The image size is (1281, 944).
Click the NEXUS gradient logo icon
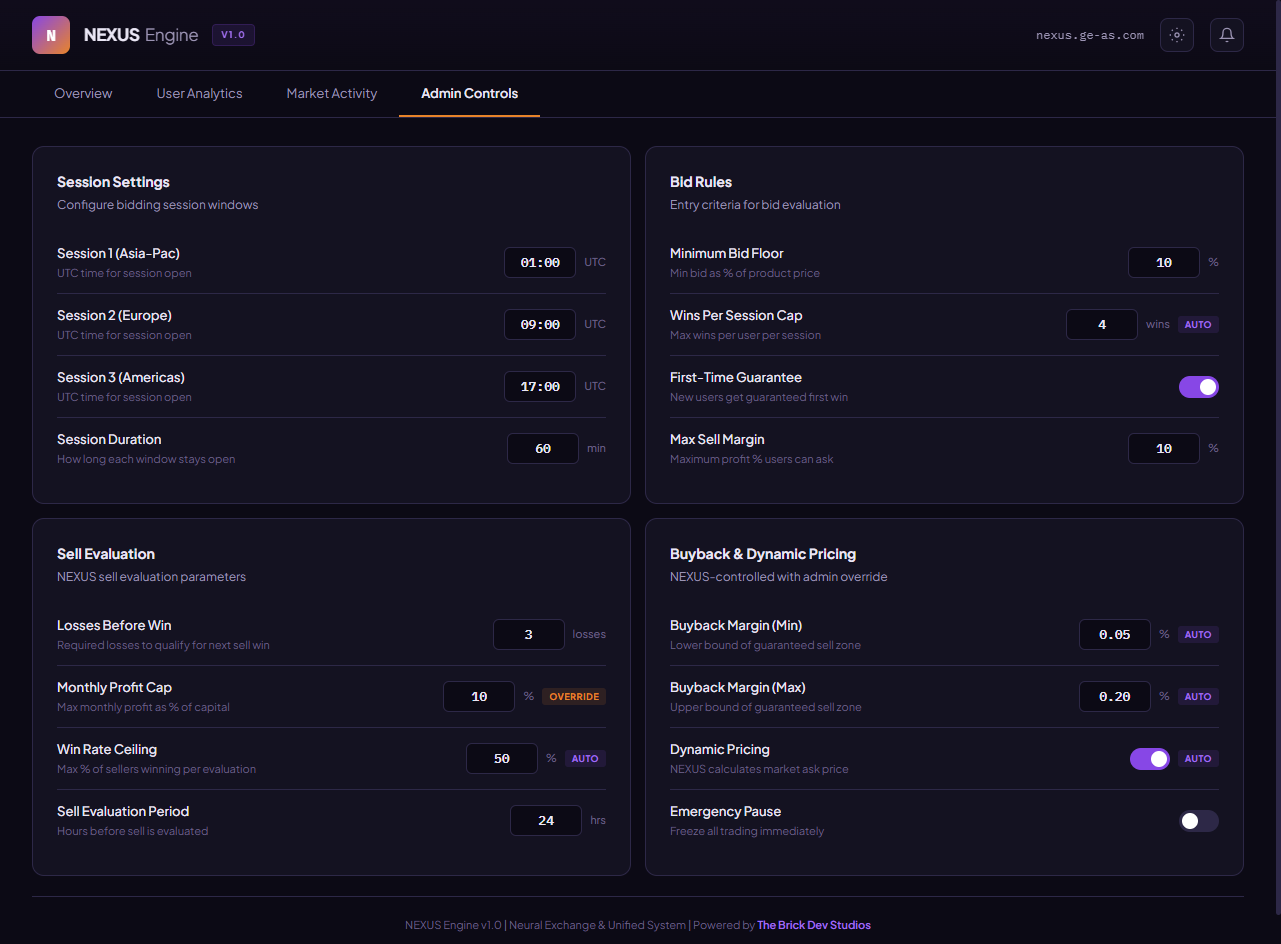51,35
